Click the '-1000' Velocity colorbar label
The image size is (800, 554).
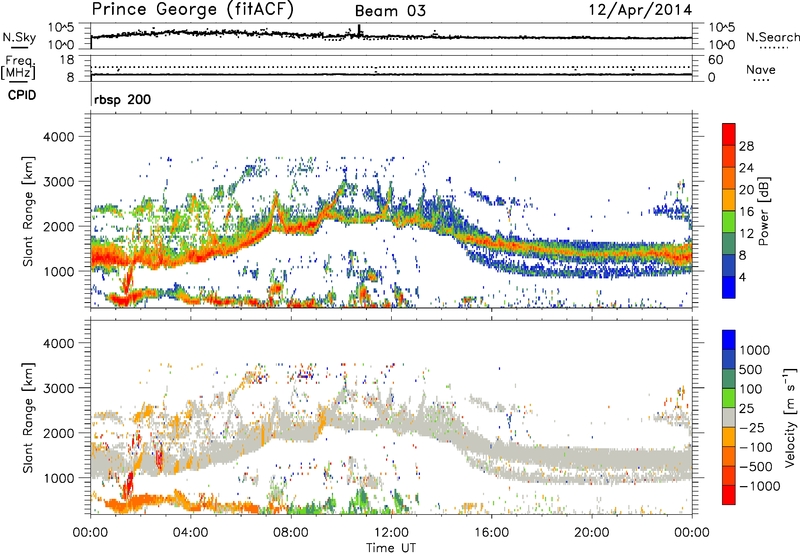(x=760, y=486)
